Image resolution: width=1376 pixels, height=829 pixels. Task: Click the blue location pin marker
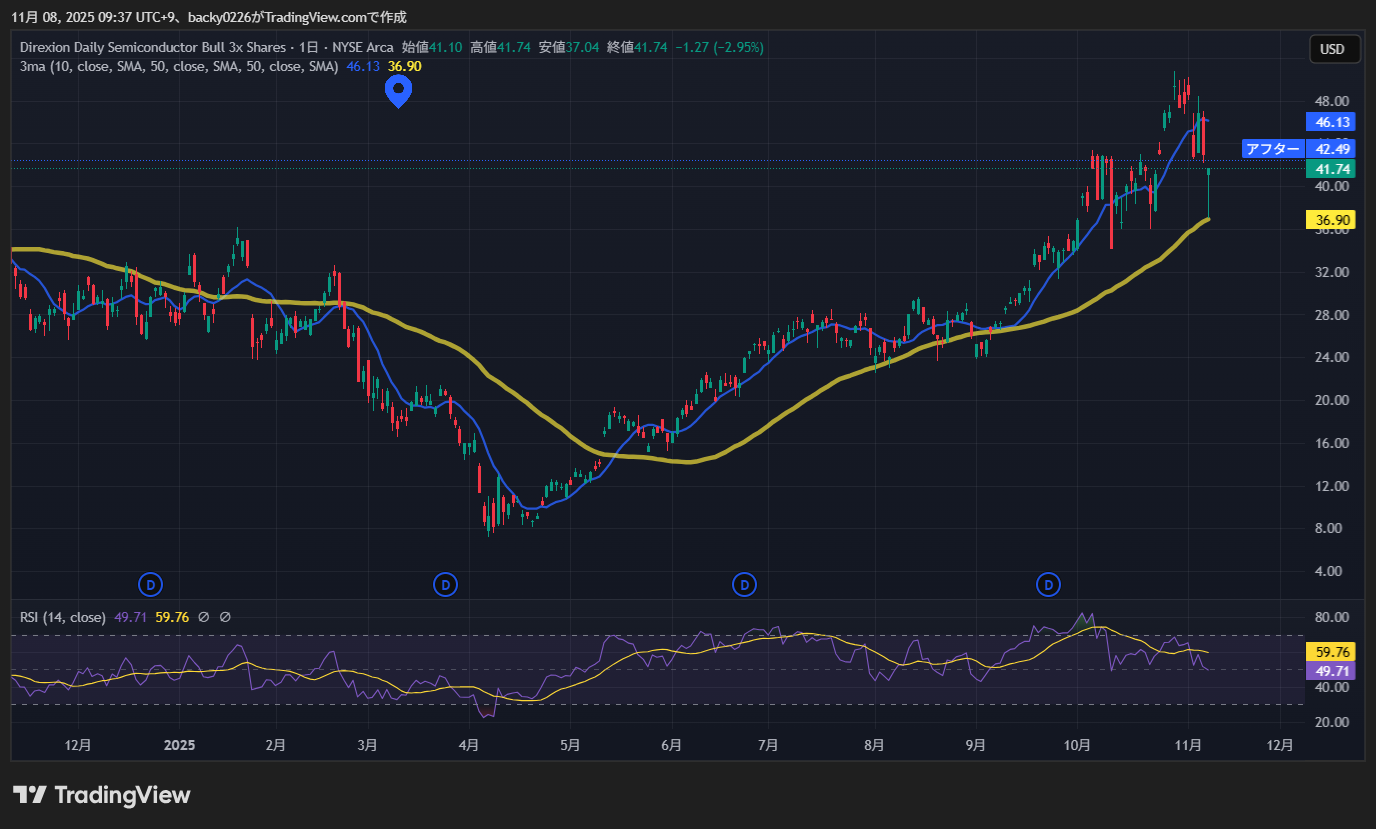399,91
